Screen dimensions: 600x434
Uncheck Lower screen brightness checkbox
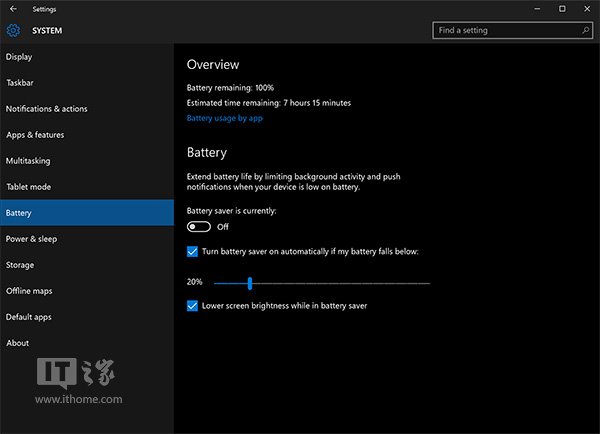point(193,306)
